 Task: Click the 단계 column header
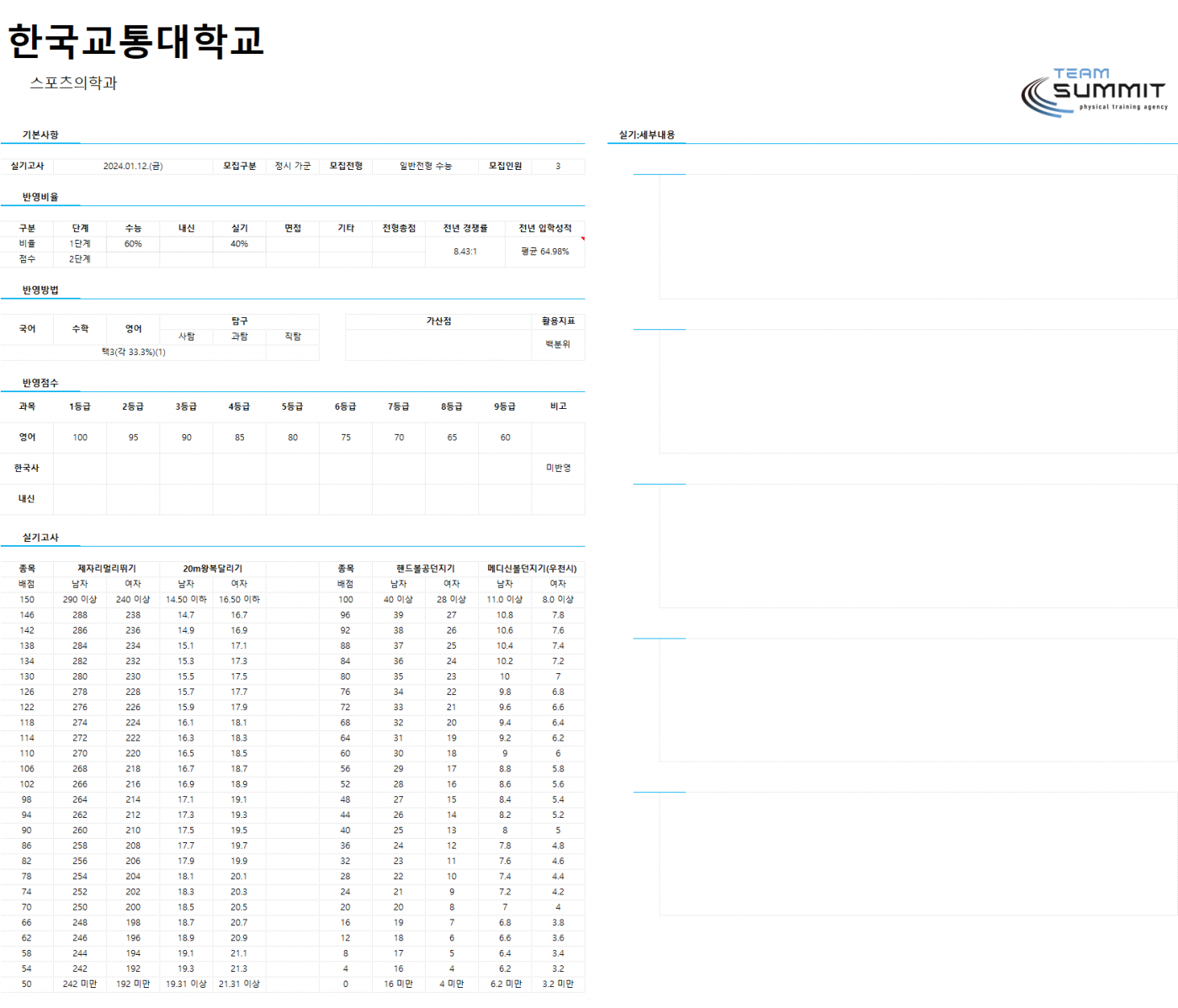click(80, 228)
